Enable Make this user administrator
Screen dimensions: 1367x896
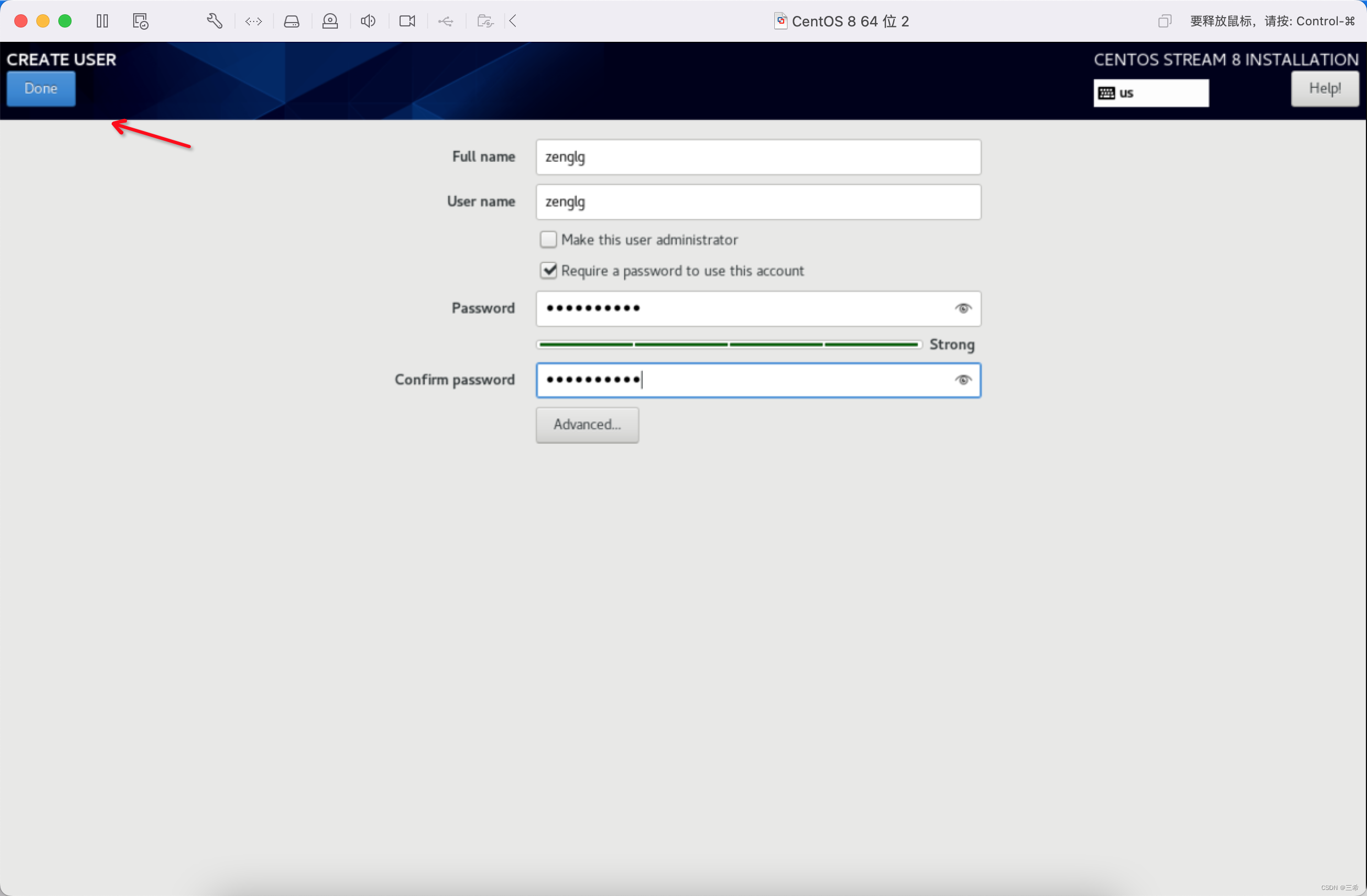548,239
